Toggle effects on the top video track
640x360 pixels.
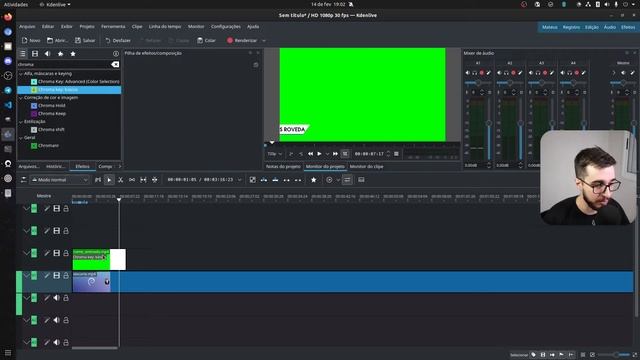click(47, 209)
